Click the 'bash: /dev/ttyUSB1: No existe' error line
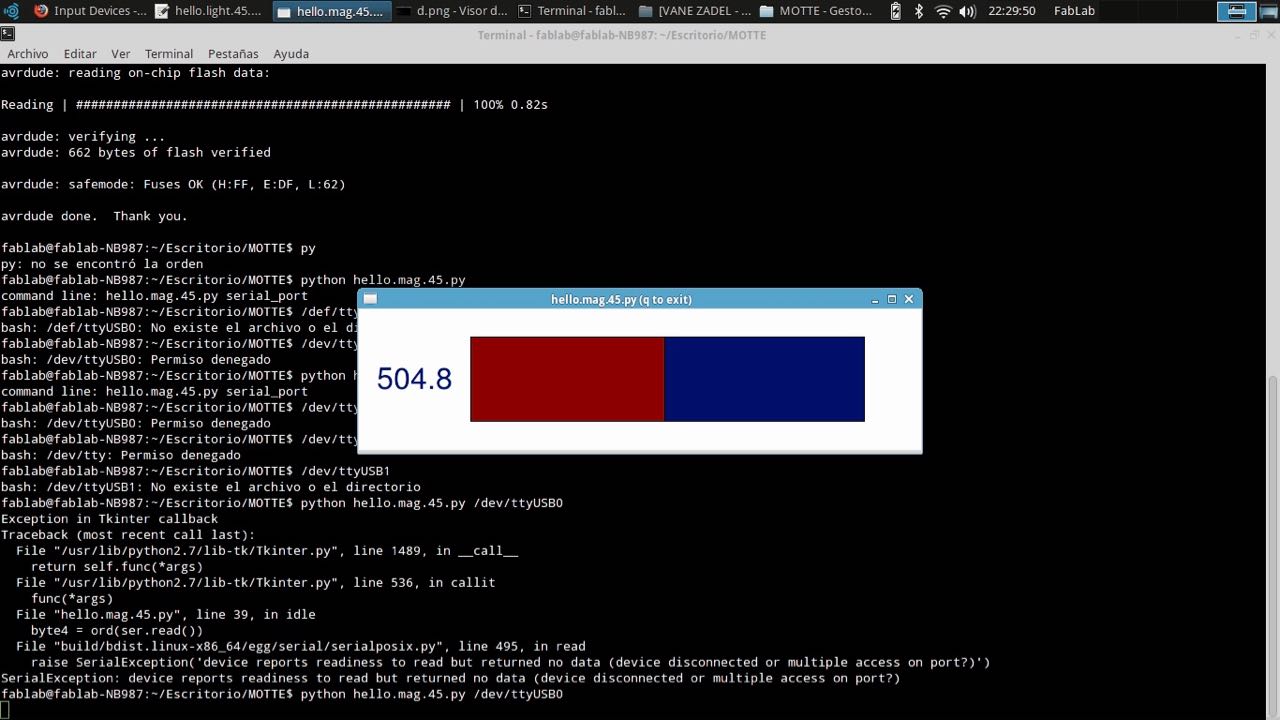 210,487
